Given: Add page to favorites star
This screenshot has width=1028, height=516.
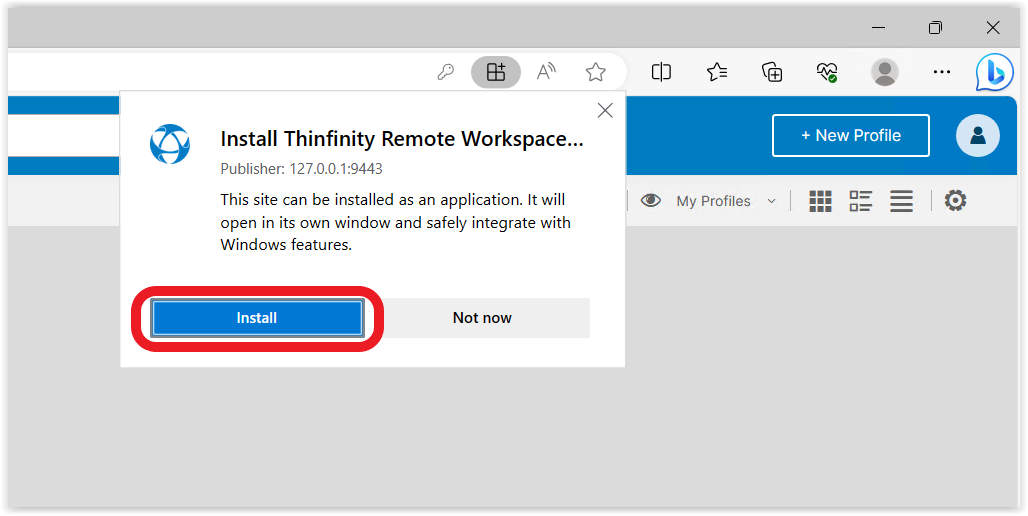Looking at the screenshot, I should tap(595, 72).
